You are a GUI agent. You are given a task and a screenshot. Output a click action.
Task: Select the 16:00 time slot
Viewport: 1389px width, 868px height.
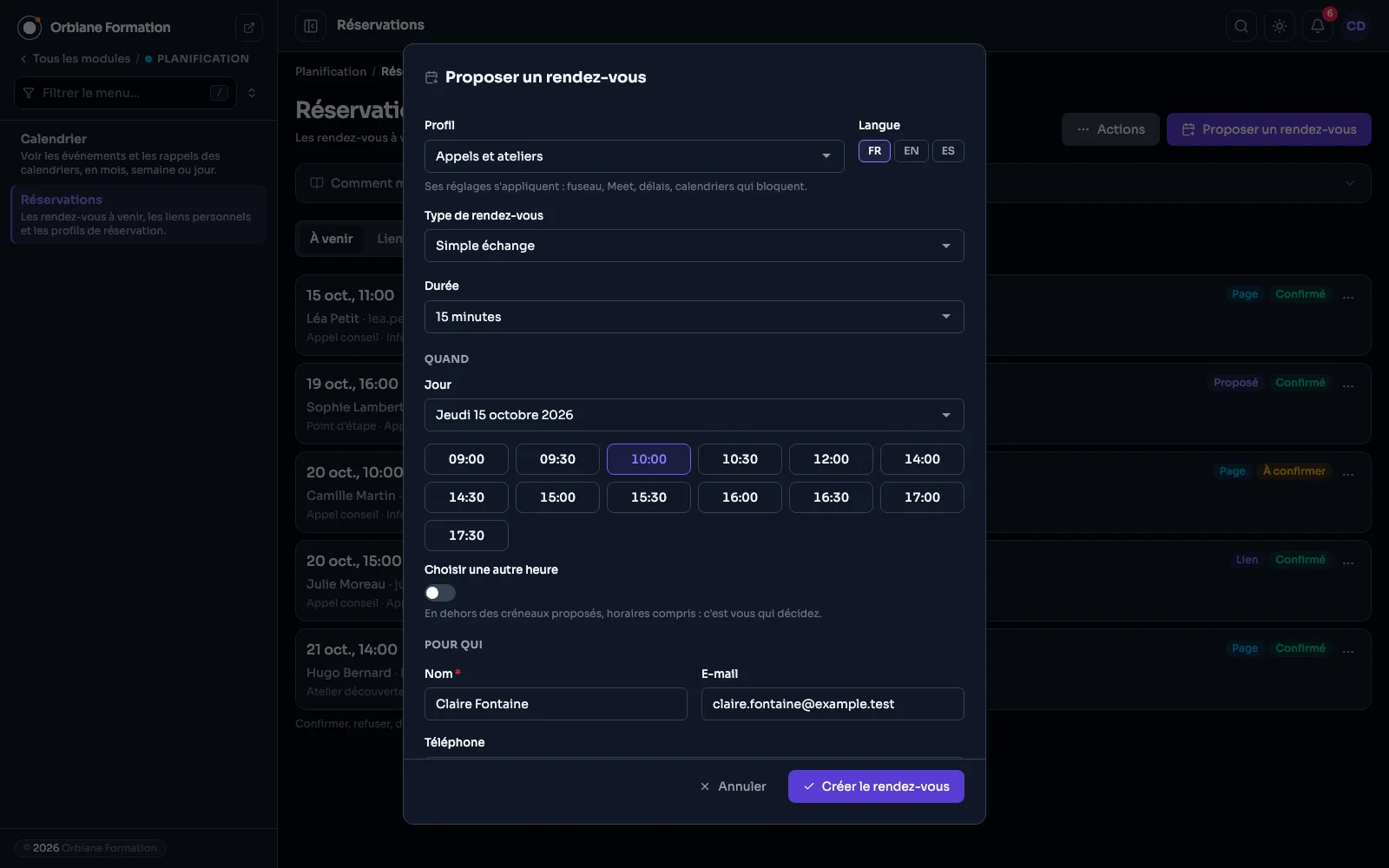pyautogui.click(x=740, y=497)
